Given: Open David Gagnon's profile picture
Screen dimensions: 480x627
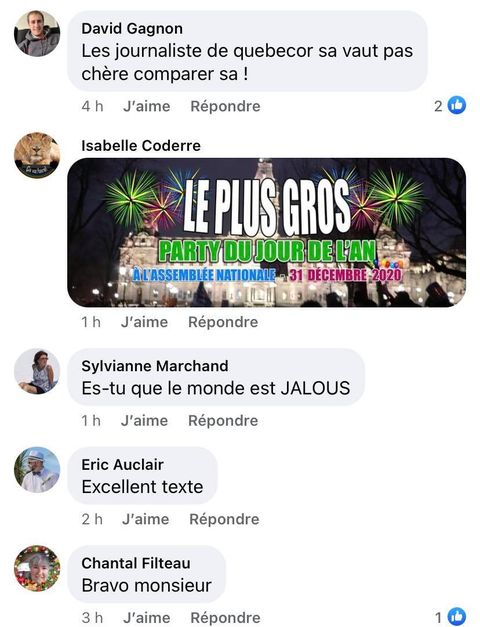Looking at the screenshot, I should [x=37, y=34].
